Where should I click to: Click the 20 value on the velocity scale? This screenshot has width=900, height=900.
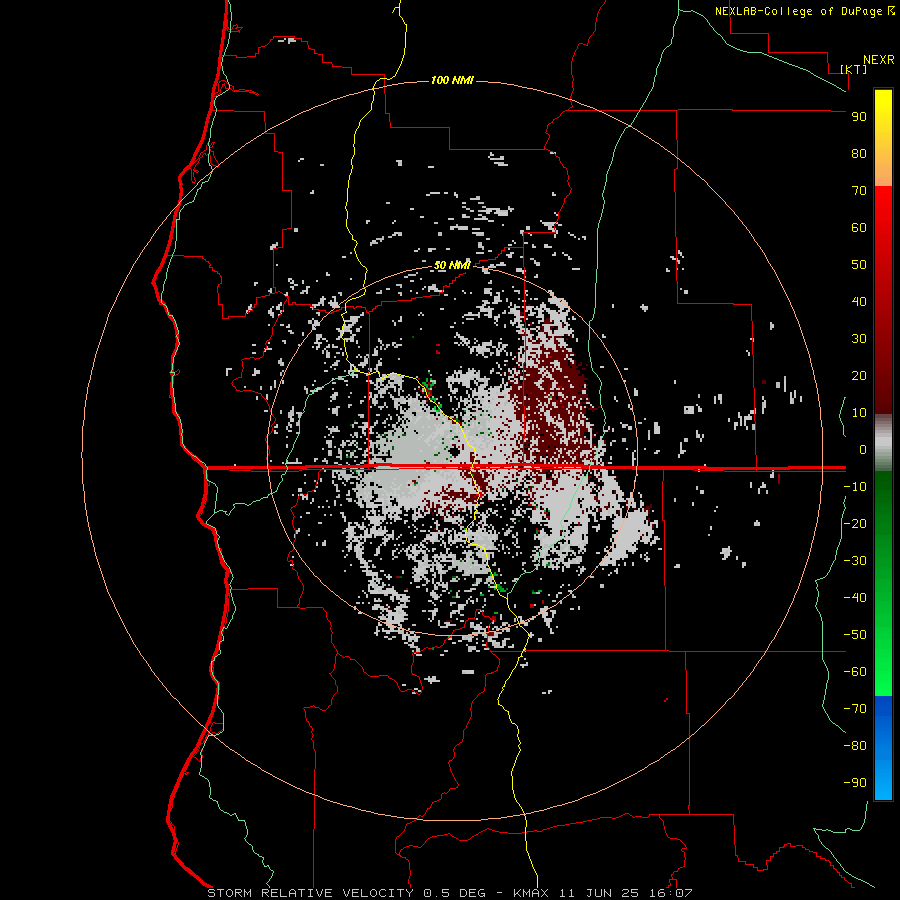[859, 375]
